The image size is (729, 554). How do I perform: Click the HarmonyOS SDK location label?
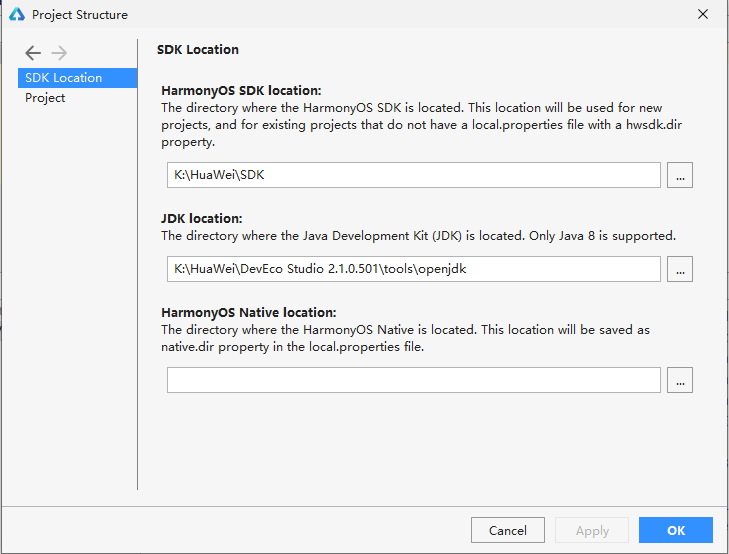[x=241, y=91]
